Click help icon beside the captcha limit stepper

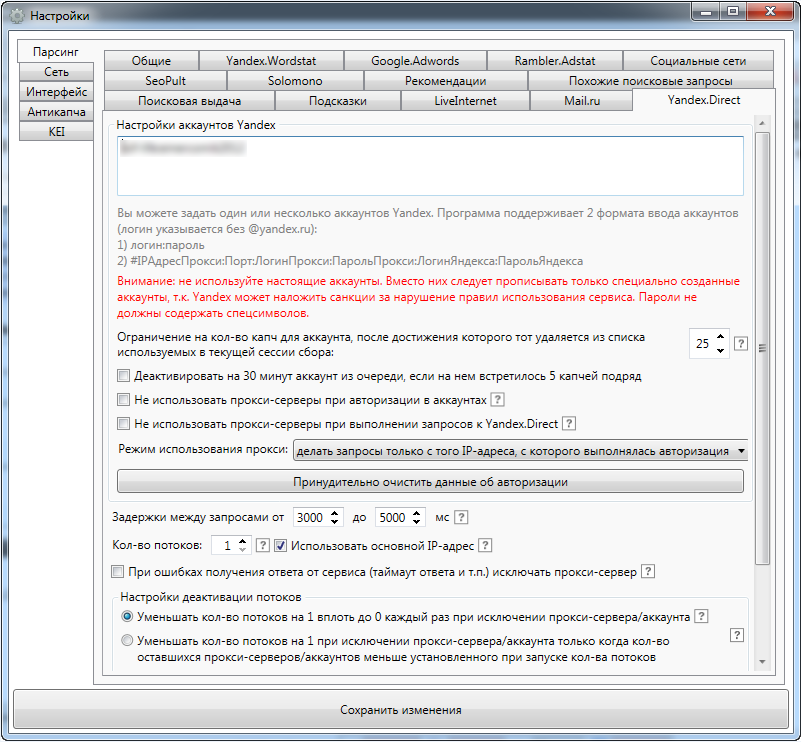[741, 344]
